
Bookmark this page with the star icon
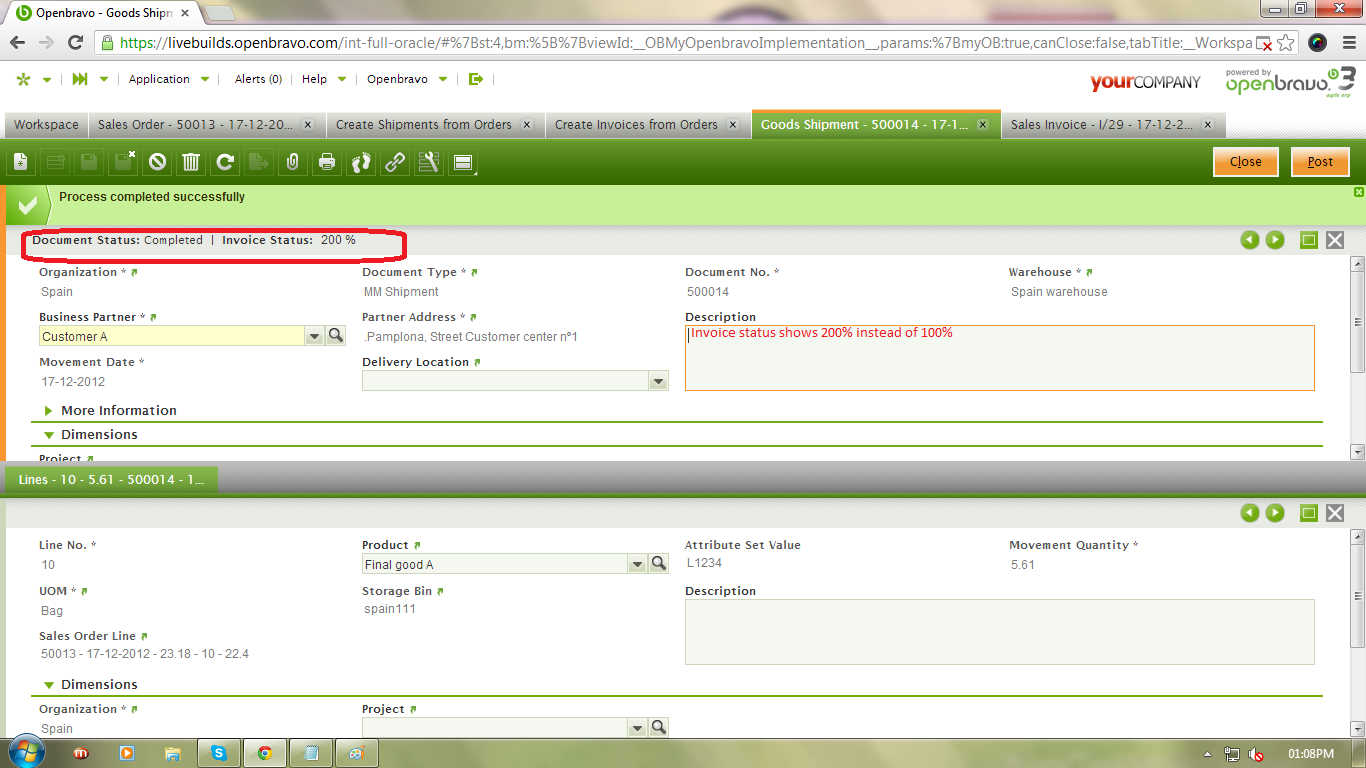click(1287, 43)
